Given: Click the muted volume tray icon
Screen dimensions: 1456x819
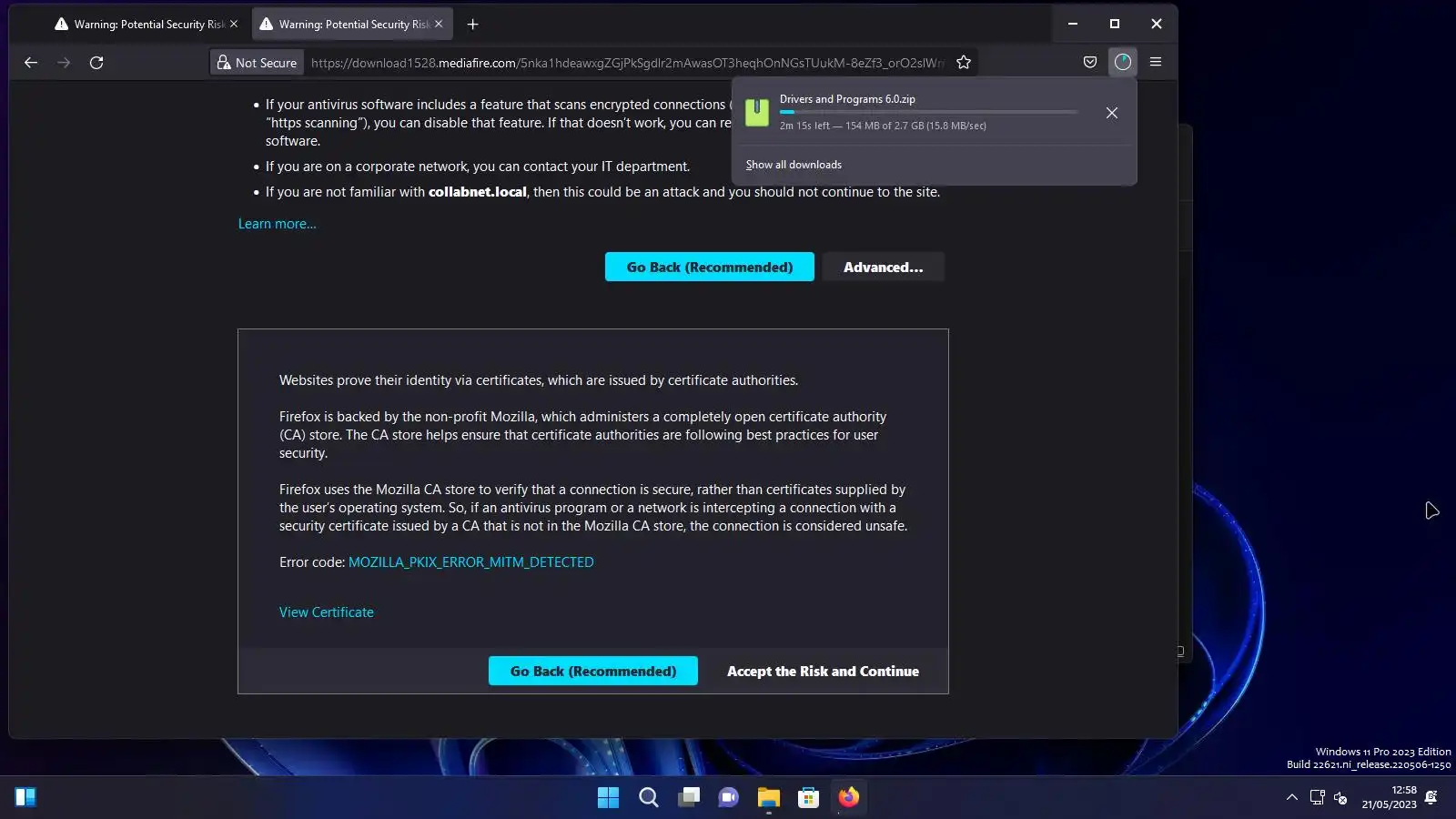Looking at the screenshot, I should (x=1340, y=798).
